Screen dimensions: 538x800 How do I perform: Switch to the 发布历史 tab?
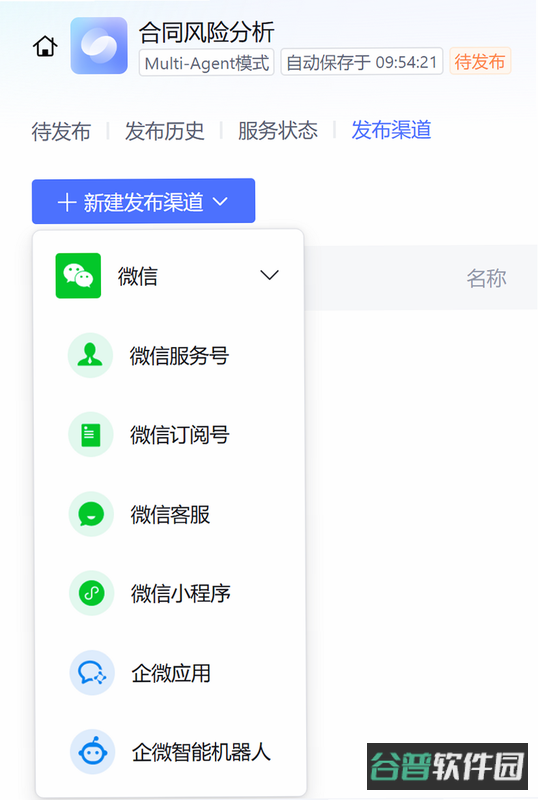164,131
